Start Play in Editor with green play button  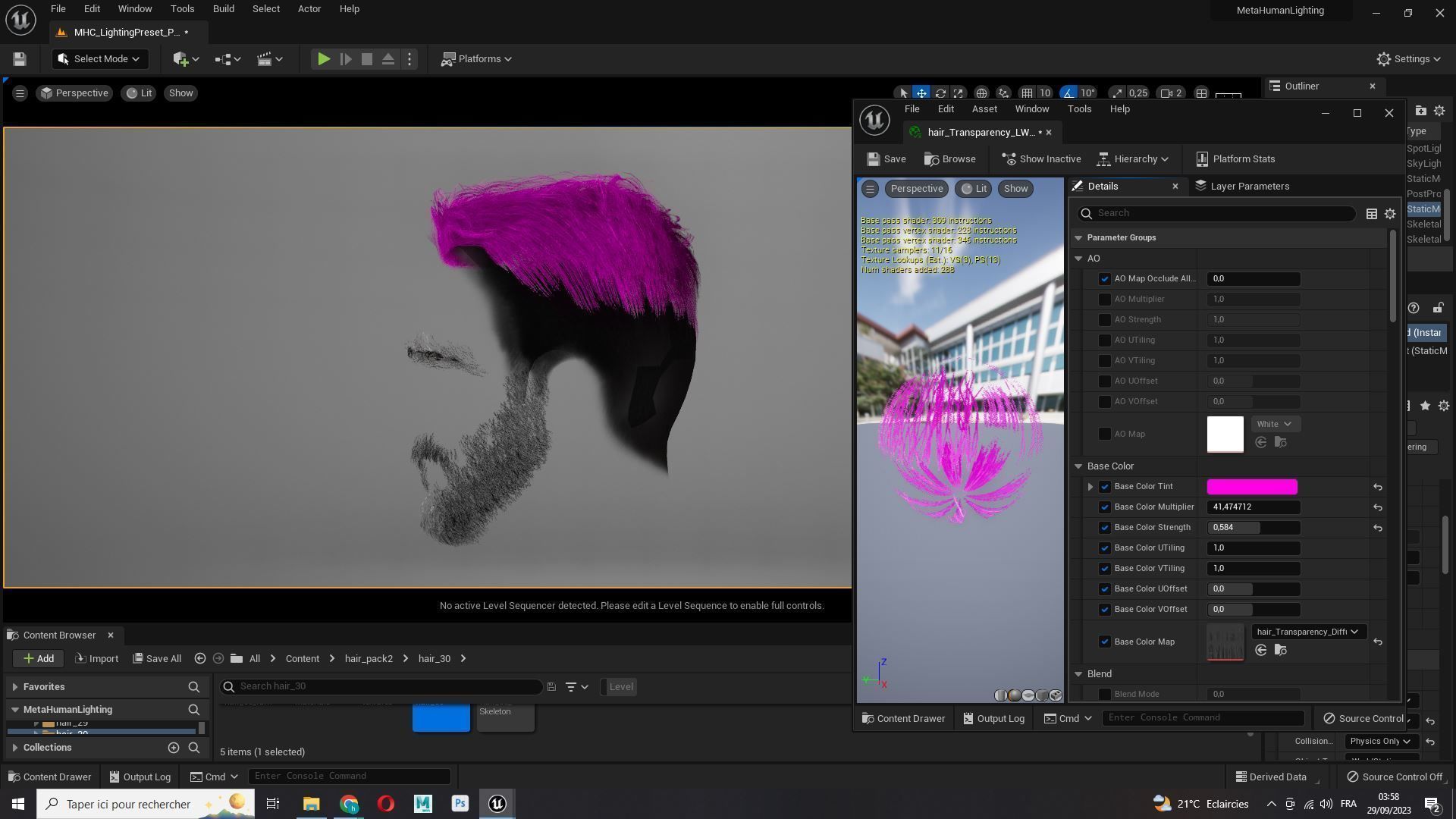click(x=324, y=59)
